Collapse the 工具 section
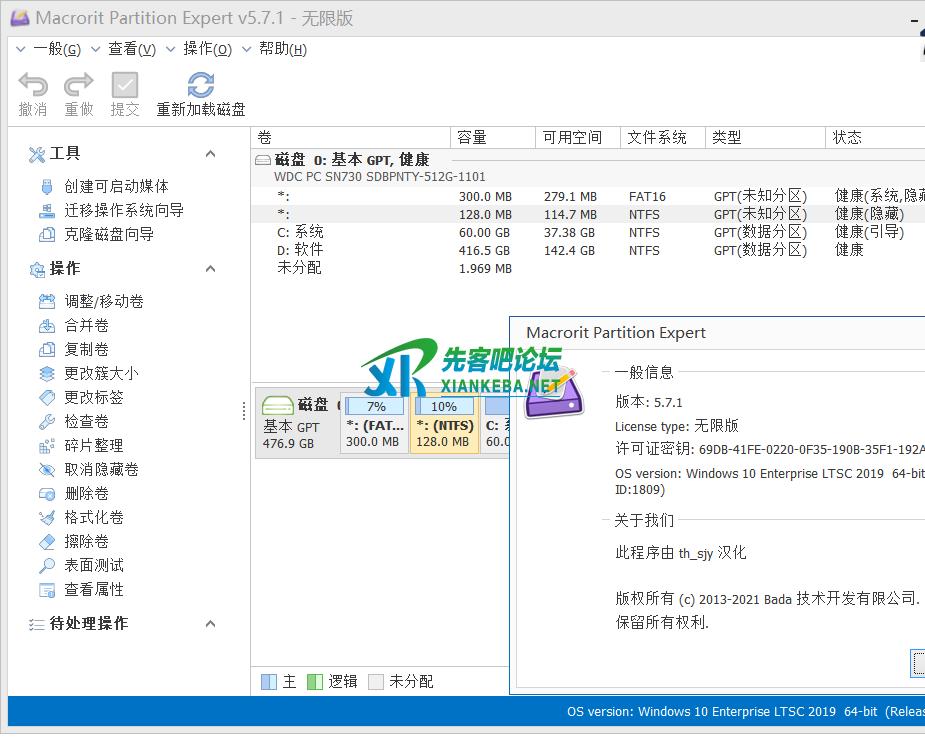Image resolution: width=925 pixels, height=738 pixels. coord(210,154)
